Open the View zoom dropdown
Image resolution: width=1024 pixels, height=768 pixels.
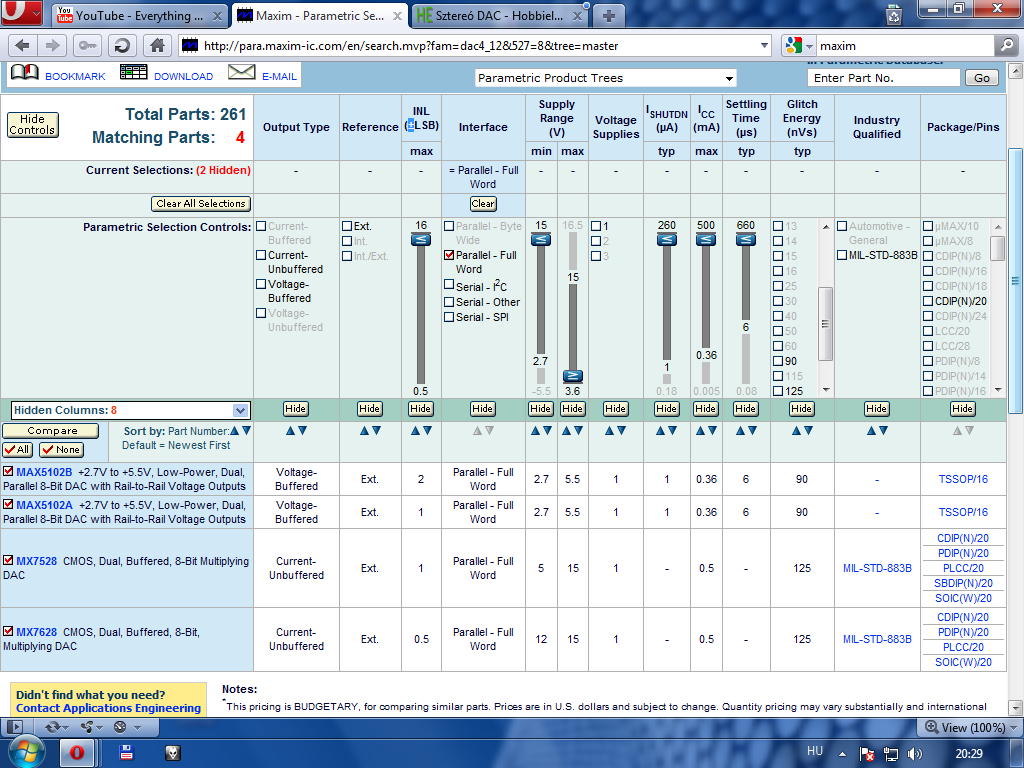pyautogui.click(x=970, y=727)
